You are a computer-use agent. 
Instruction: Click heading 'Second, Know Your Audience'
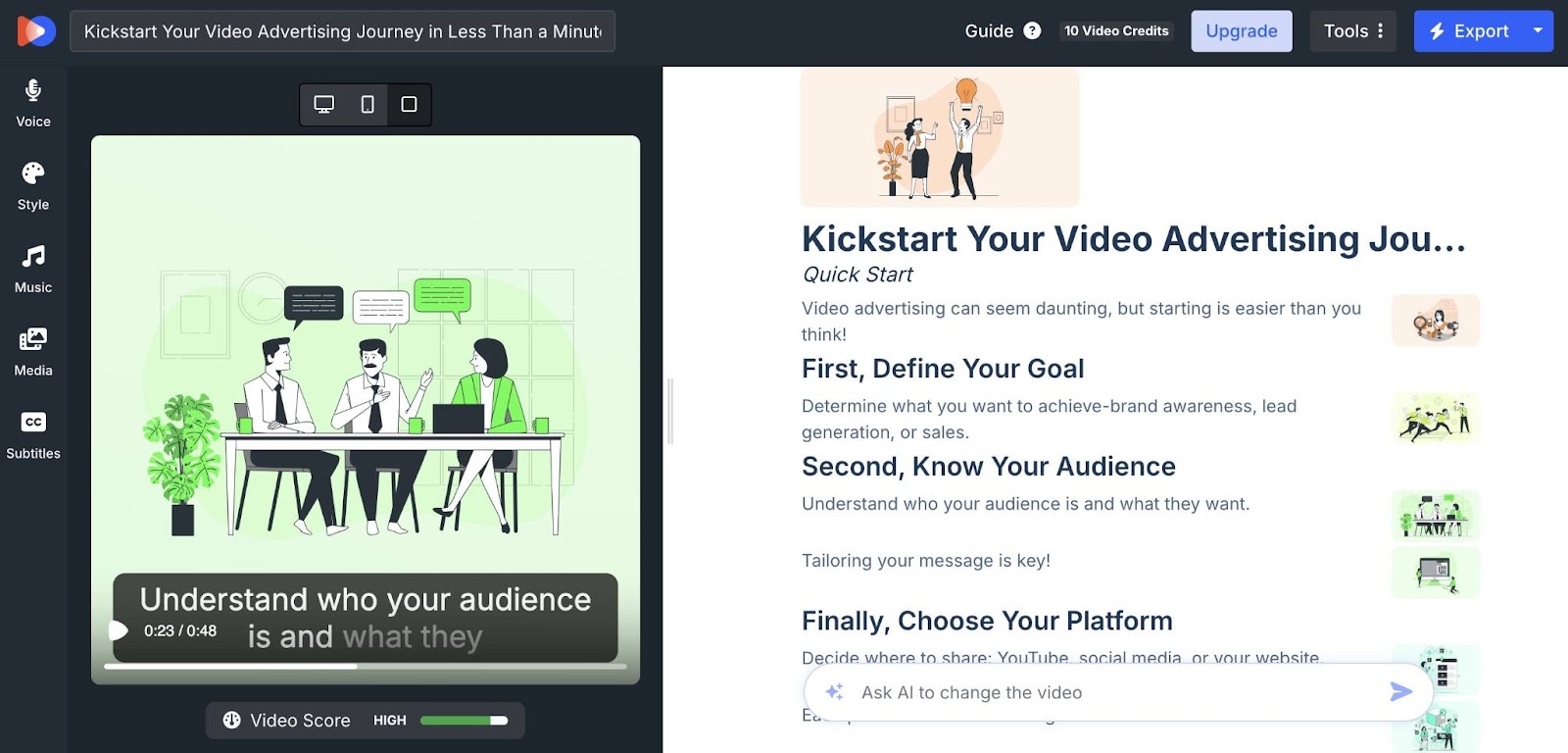(x=989, y=467)
